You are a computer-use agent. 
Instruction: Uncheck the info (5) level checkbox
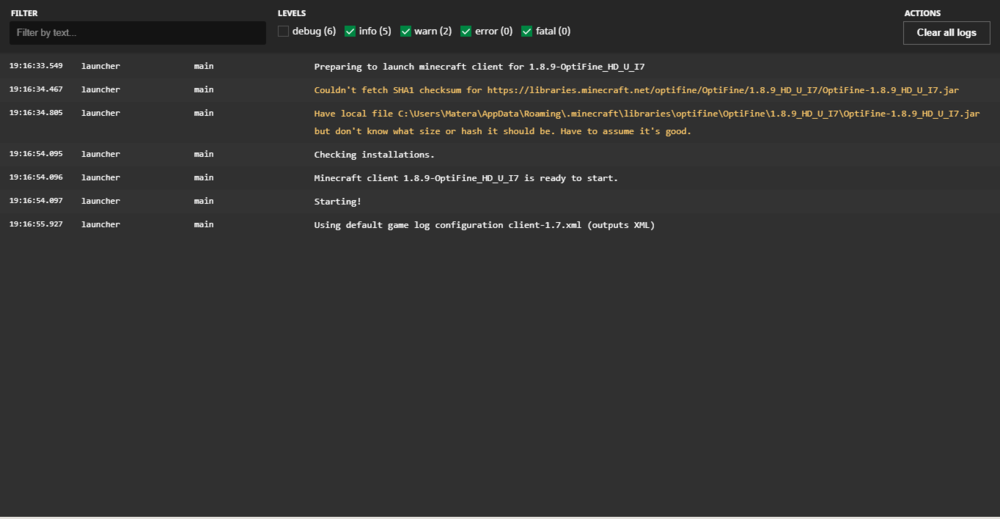(350, 31)
